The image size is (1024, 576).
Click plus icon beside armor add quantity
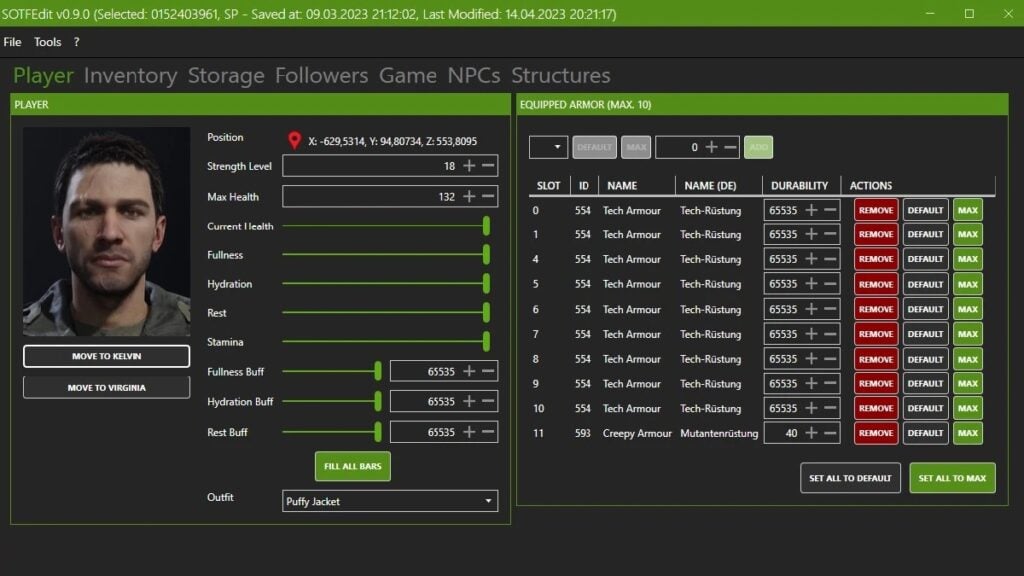tap(711, 147)
